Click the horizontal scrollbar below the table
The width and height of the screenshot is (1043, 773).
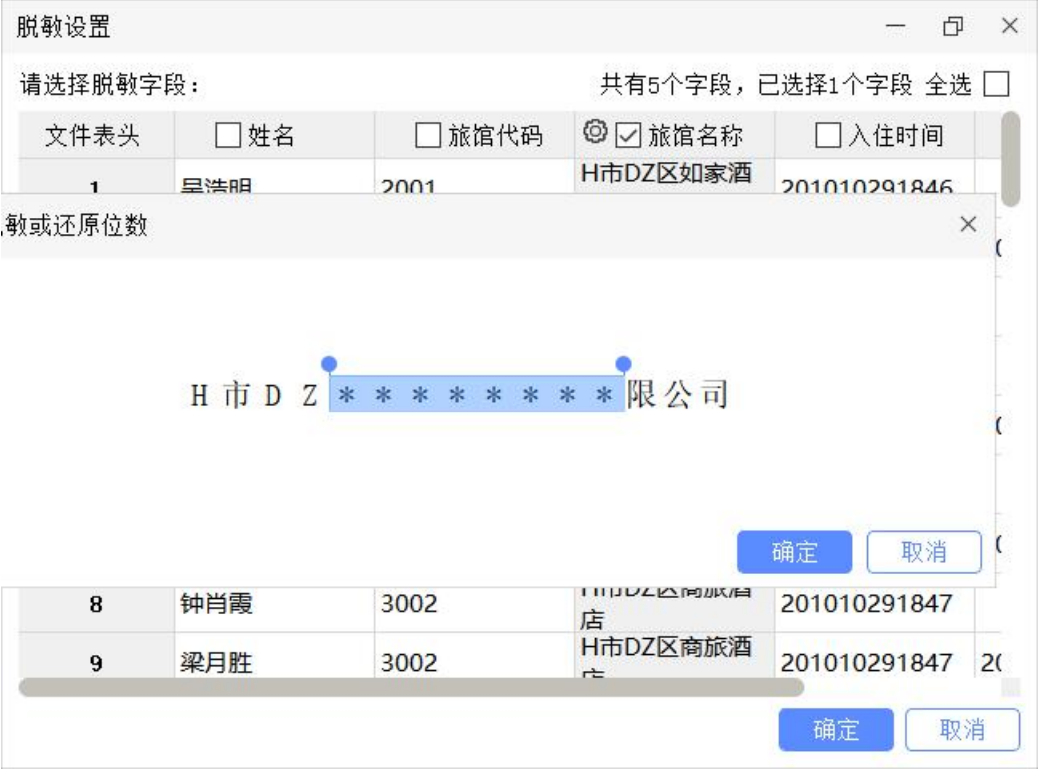(410, 688)
